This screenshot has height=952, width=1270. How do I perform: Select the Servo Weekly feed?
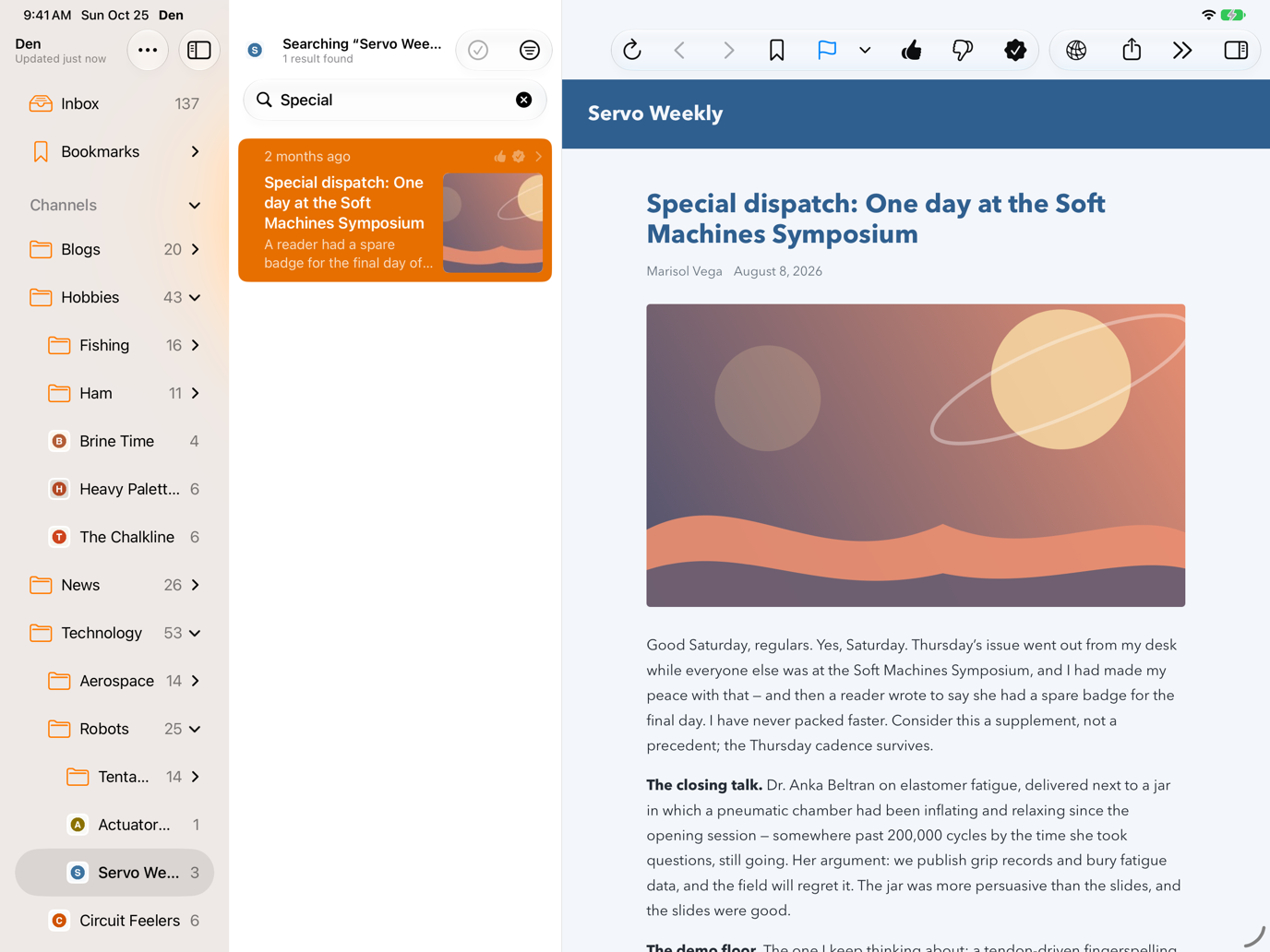coord(114,873)
